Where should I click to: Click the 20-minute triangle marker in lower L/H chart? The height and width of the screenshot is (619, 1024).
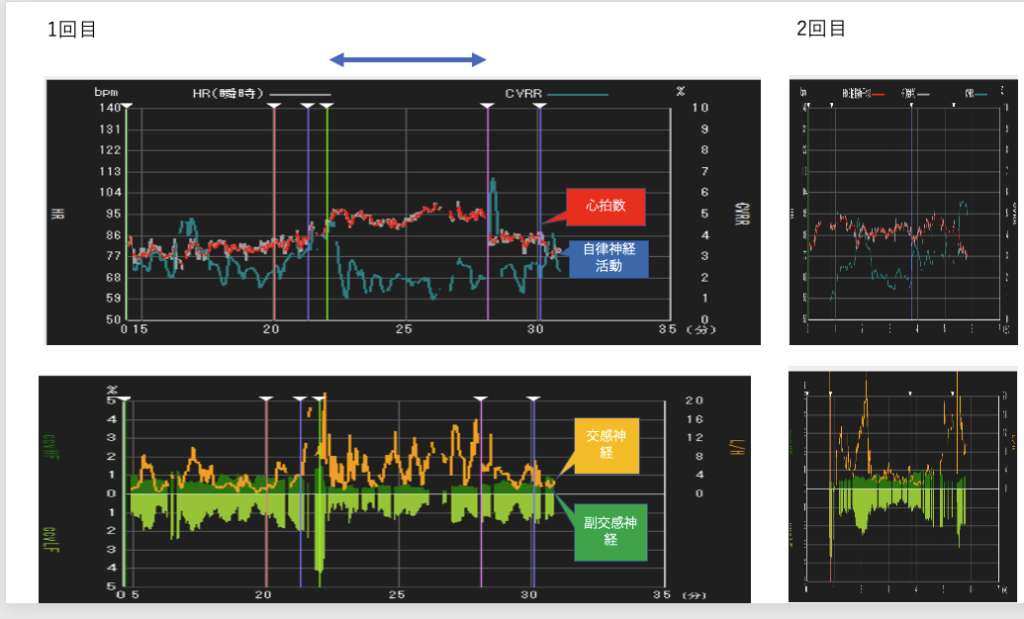266,398
